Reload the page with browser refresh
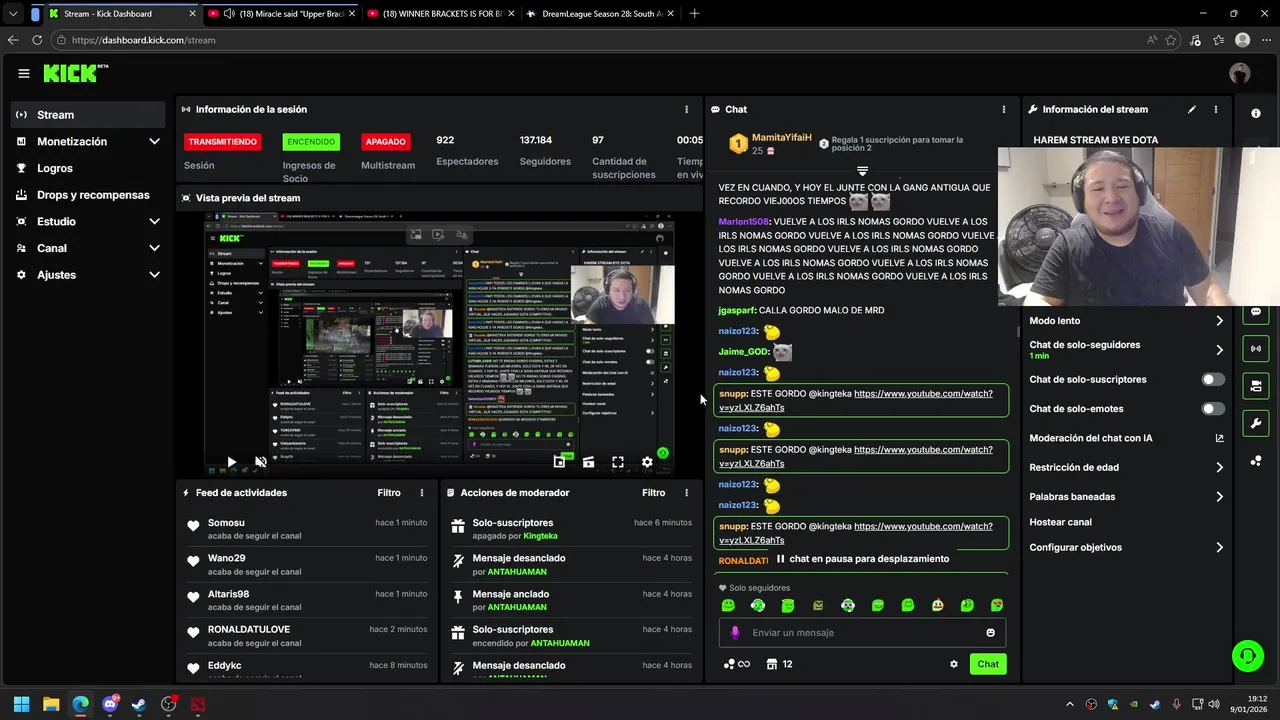1280x720 pixels. click(x=37, y=40)
